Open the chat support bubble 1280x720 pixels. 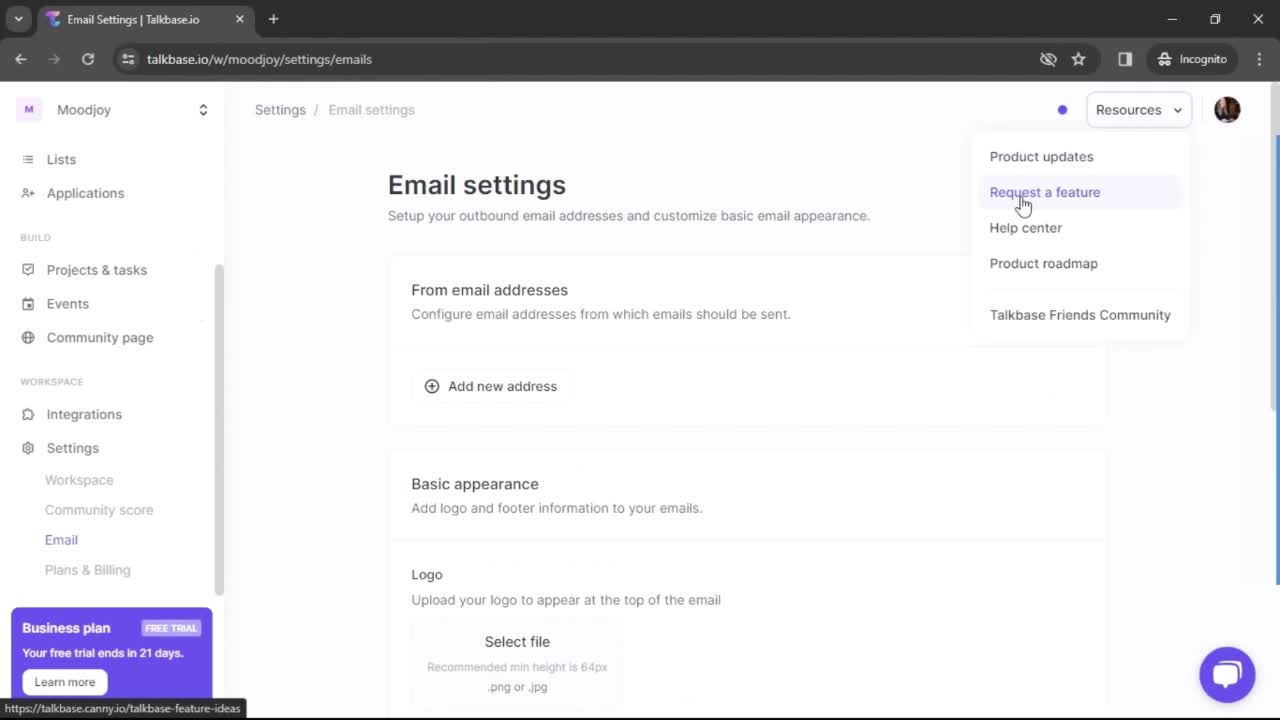(1227, 675)
